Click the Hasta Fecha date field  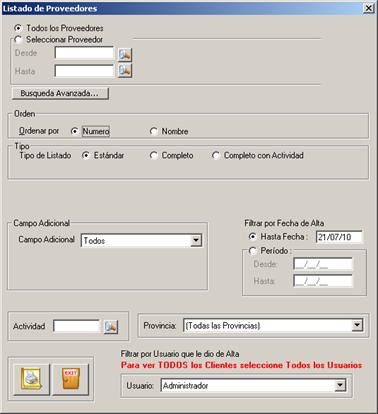pos(339,237)
